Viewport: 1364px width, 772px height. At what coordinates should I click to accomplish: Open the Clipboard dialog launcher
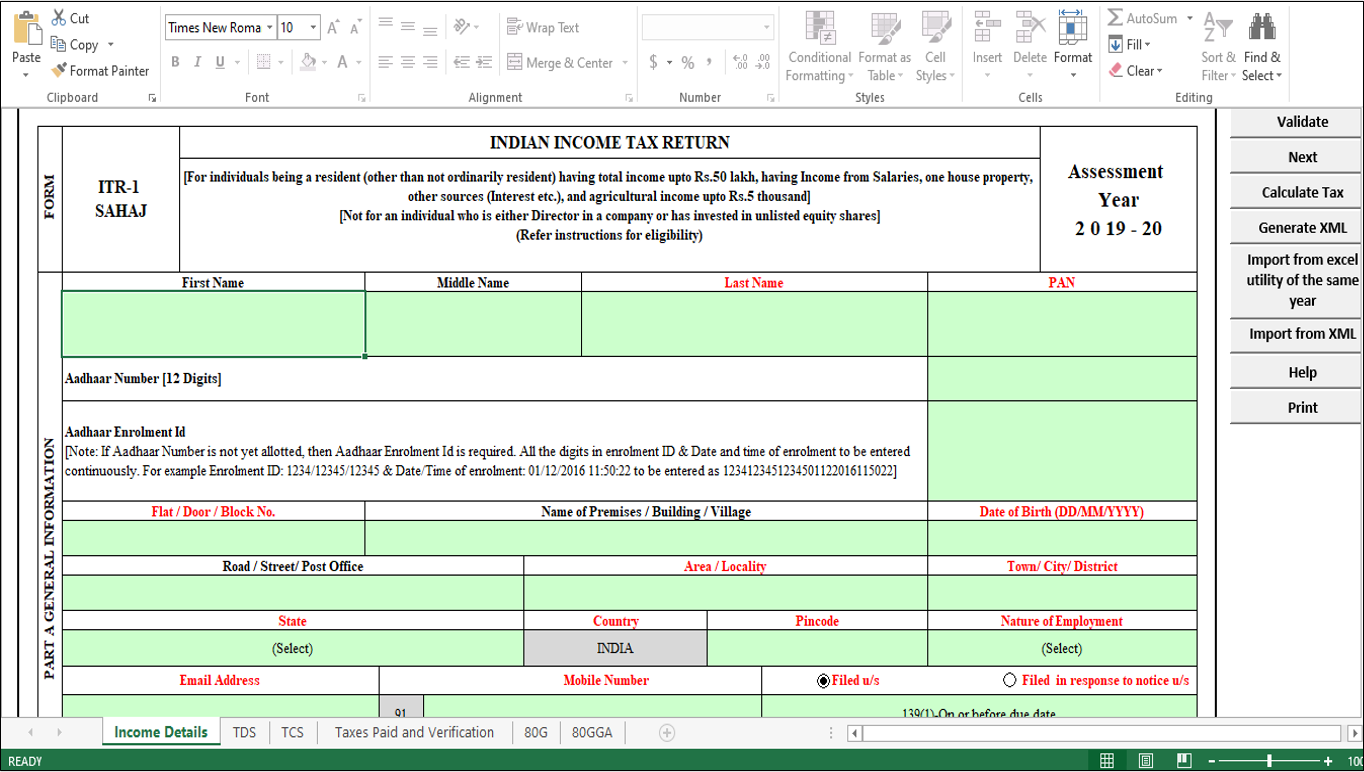[x=152, y=98]
